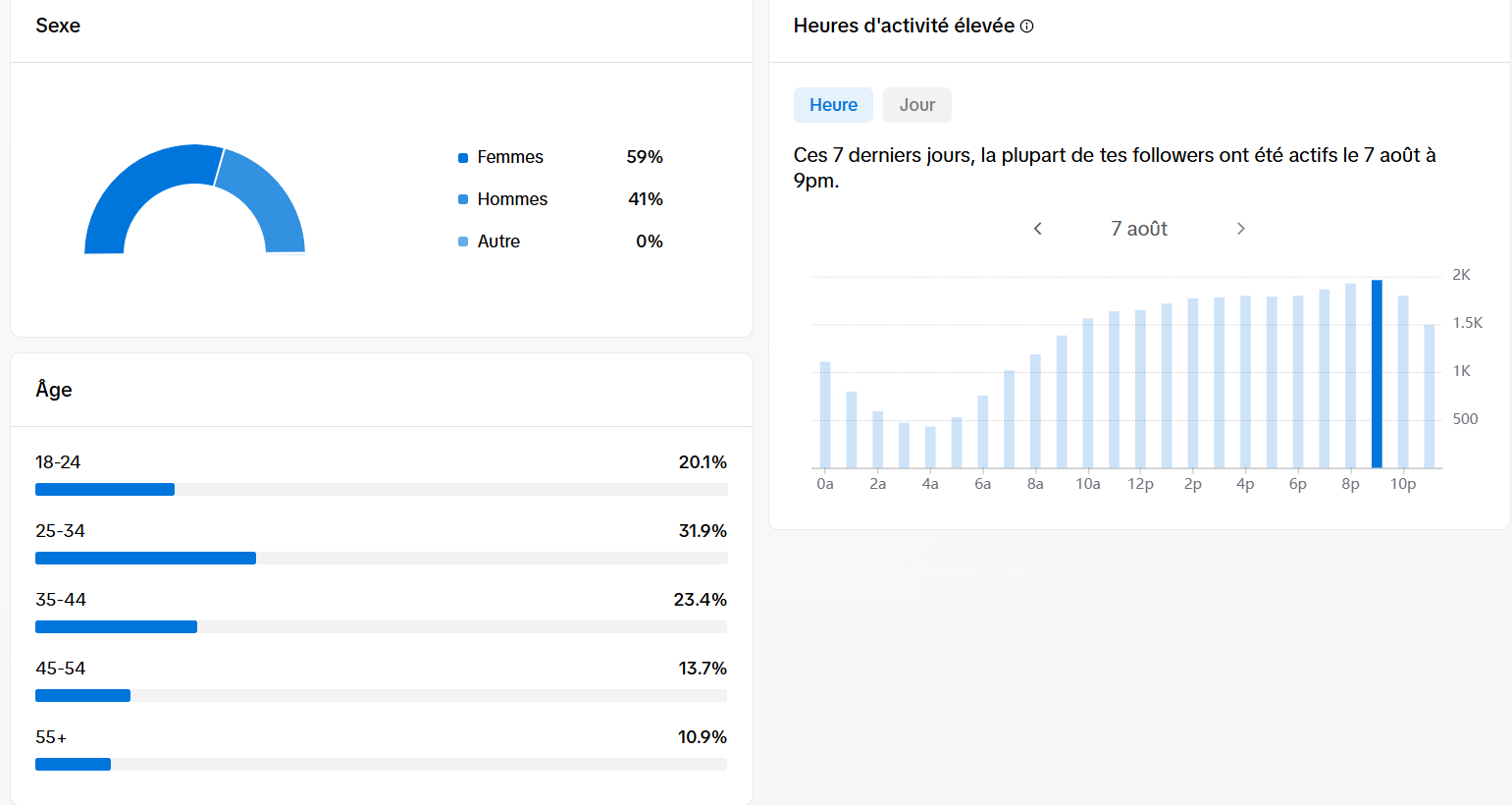Click the Hommes legend color dot
Screen dimensions: 1512x805
click(463, 199)
